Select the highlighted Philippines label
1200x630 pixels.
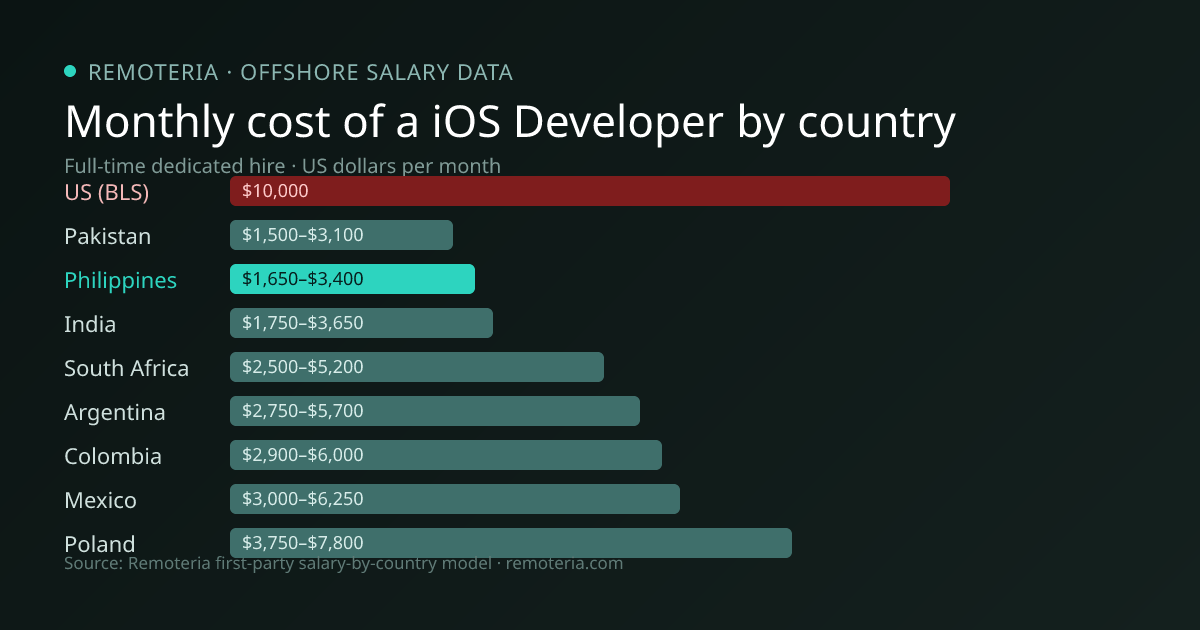120,281
